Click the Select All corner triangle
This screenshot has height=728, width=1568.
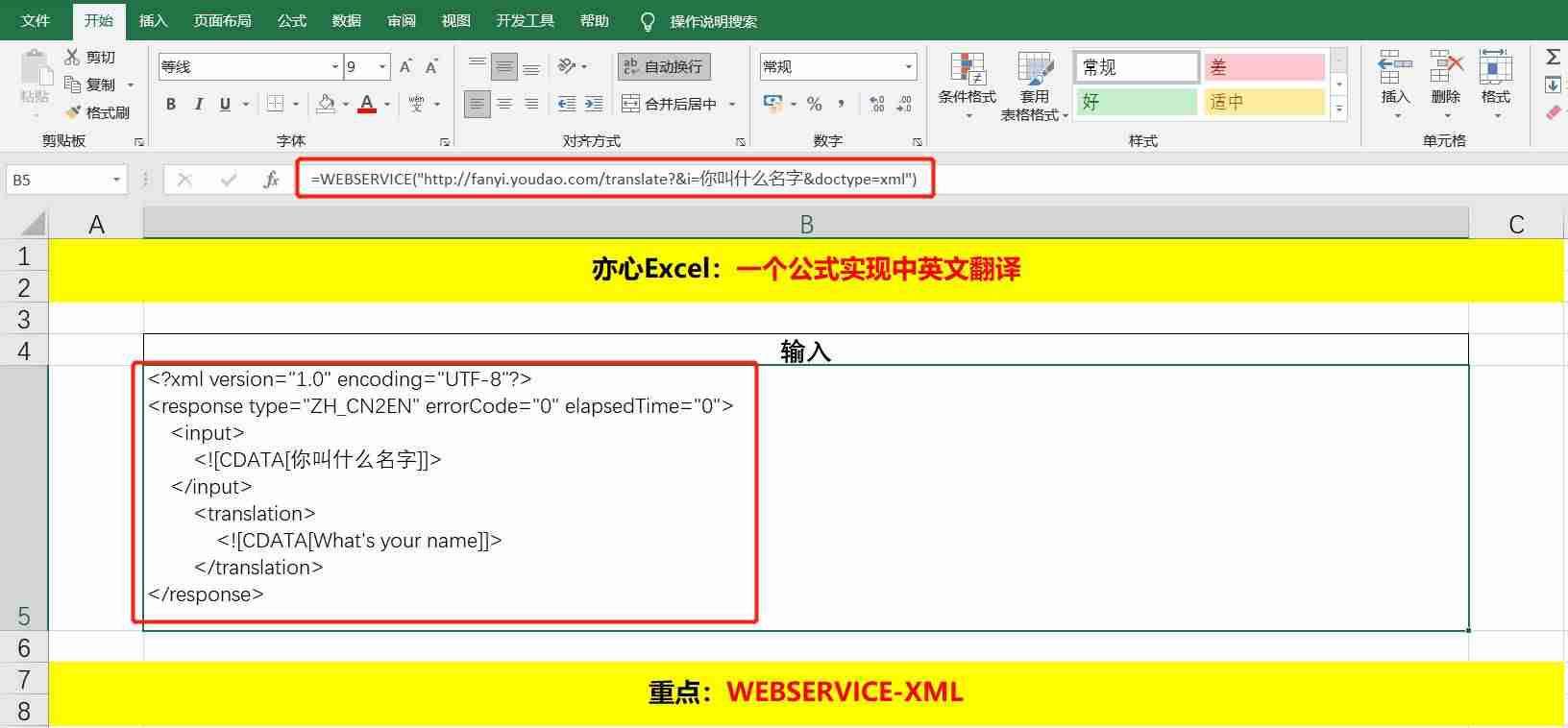pos(33,224)
